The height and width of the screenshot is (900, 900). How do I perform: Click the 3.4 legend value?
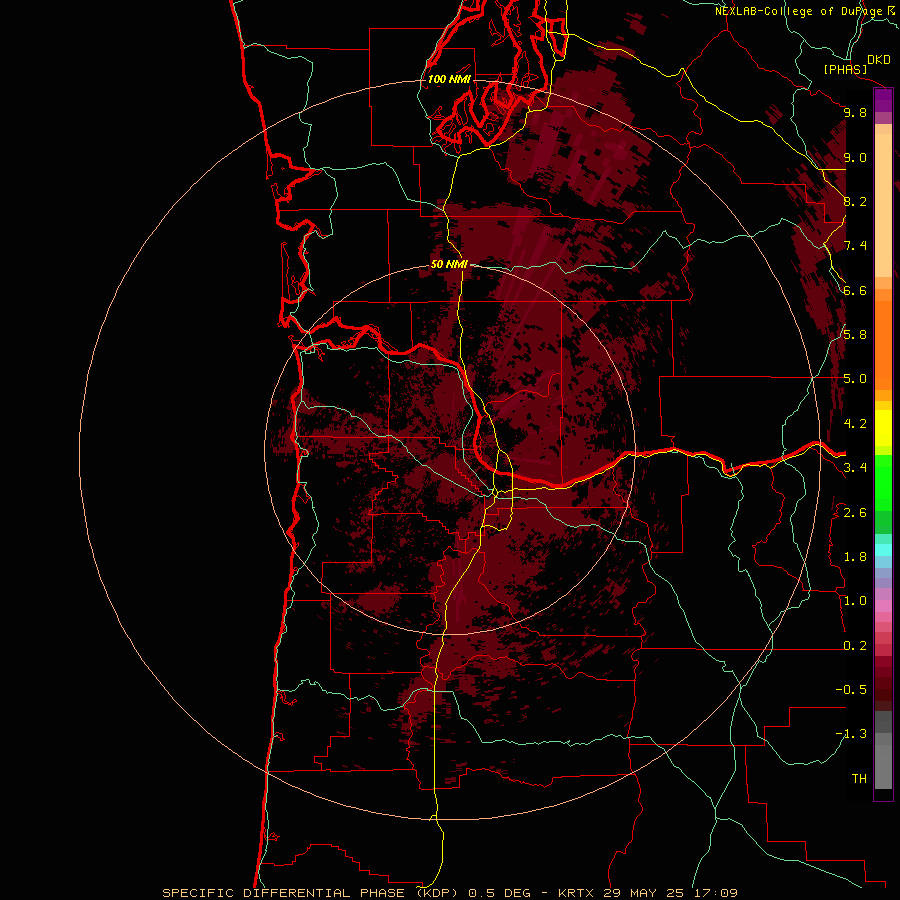pos(855,468)
